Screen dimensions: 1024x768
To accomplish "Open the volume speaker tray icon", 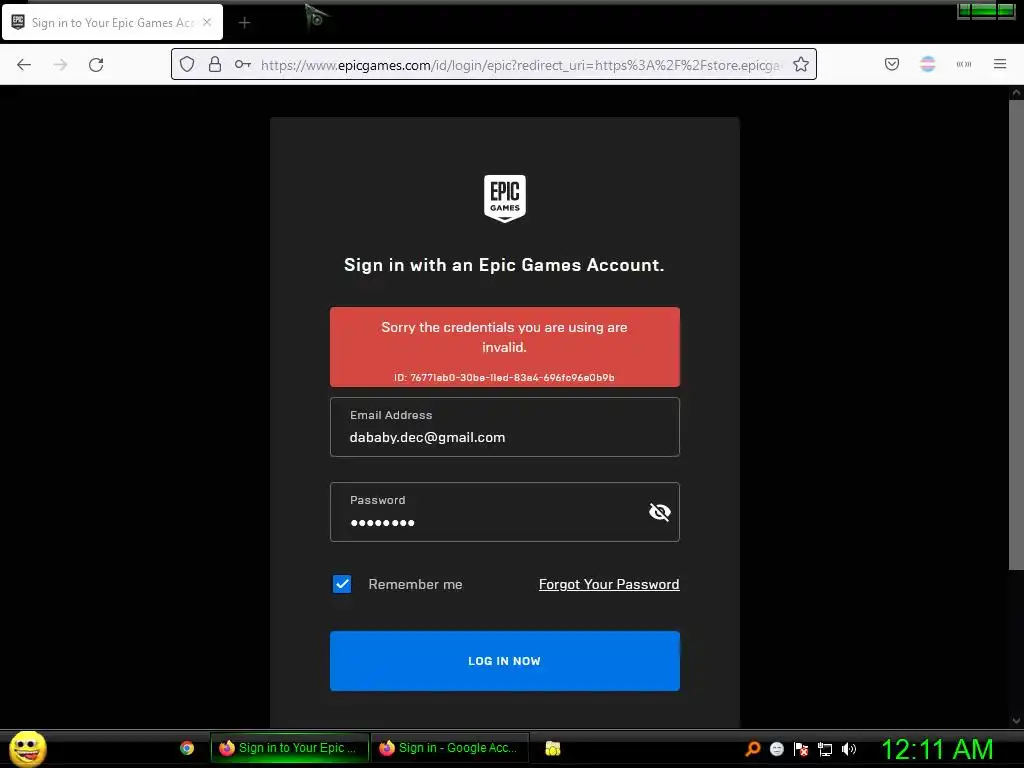I will point(849,749).
